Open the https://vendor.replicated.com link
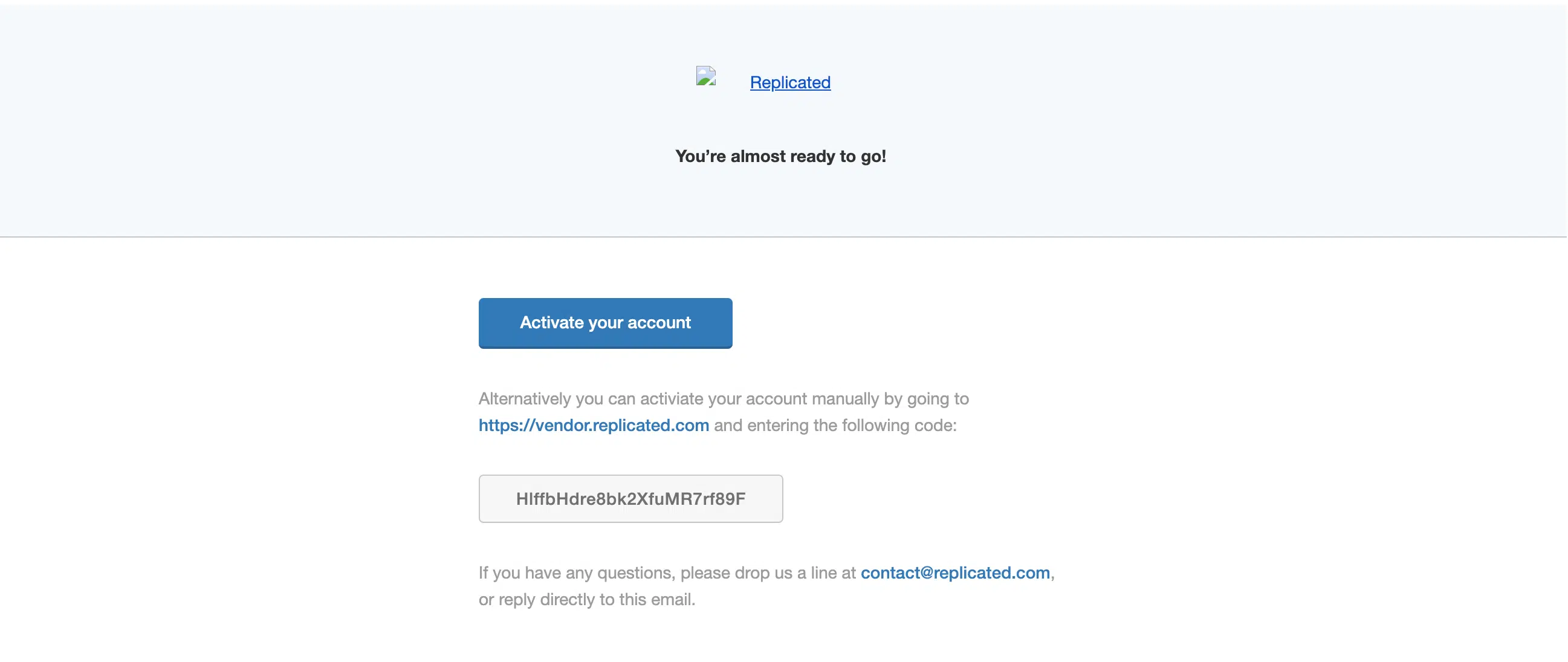The height and width of the screenshot is (662, 1568). click(594, 425)
